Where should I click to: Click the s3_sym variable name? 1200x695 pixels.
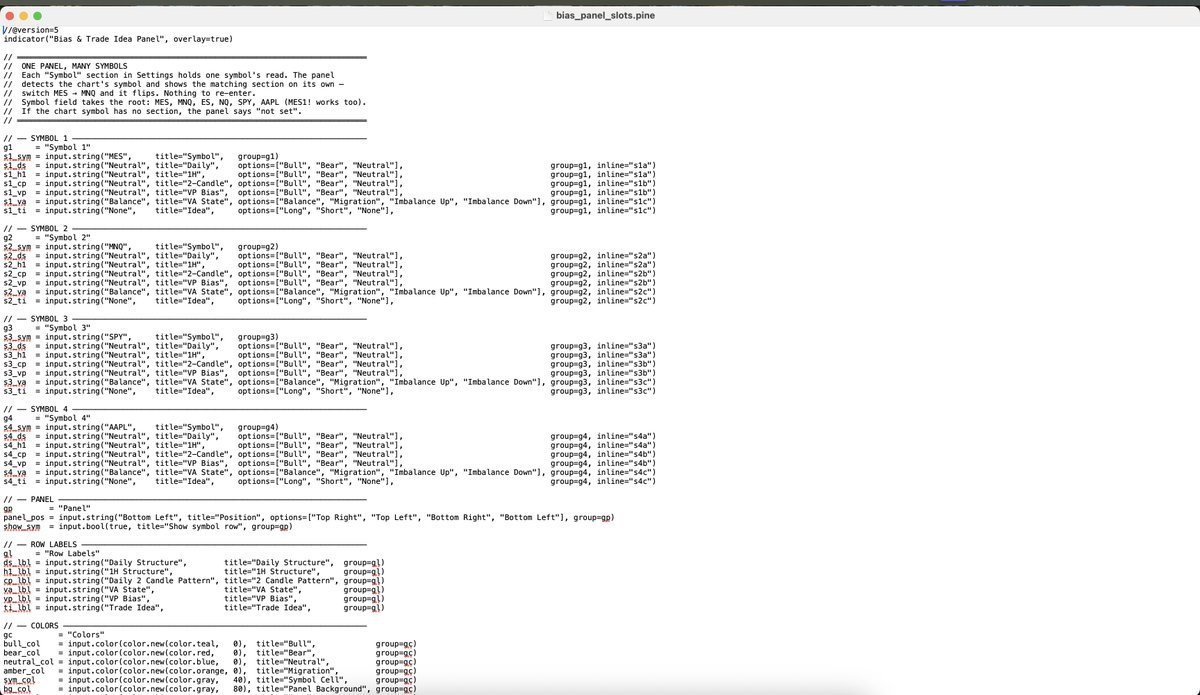pos(18,337)
